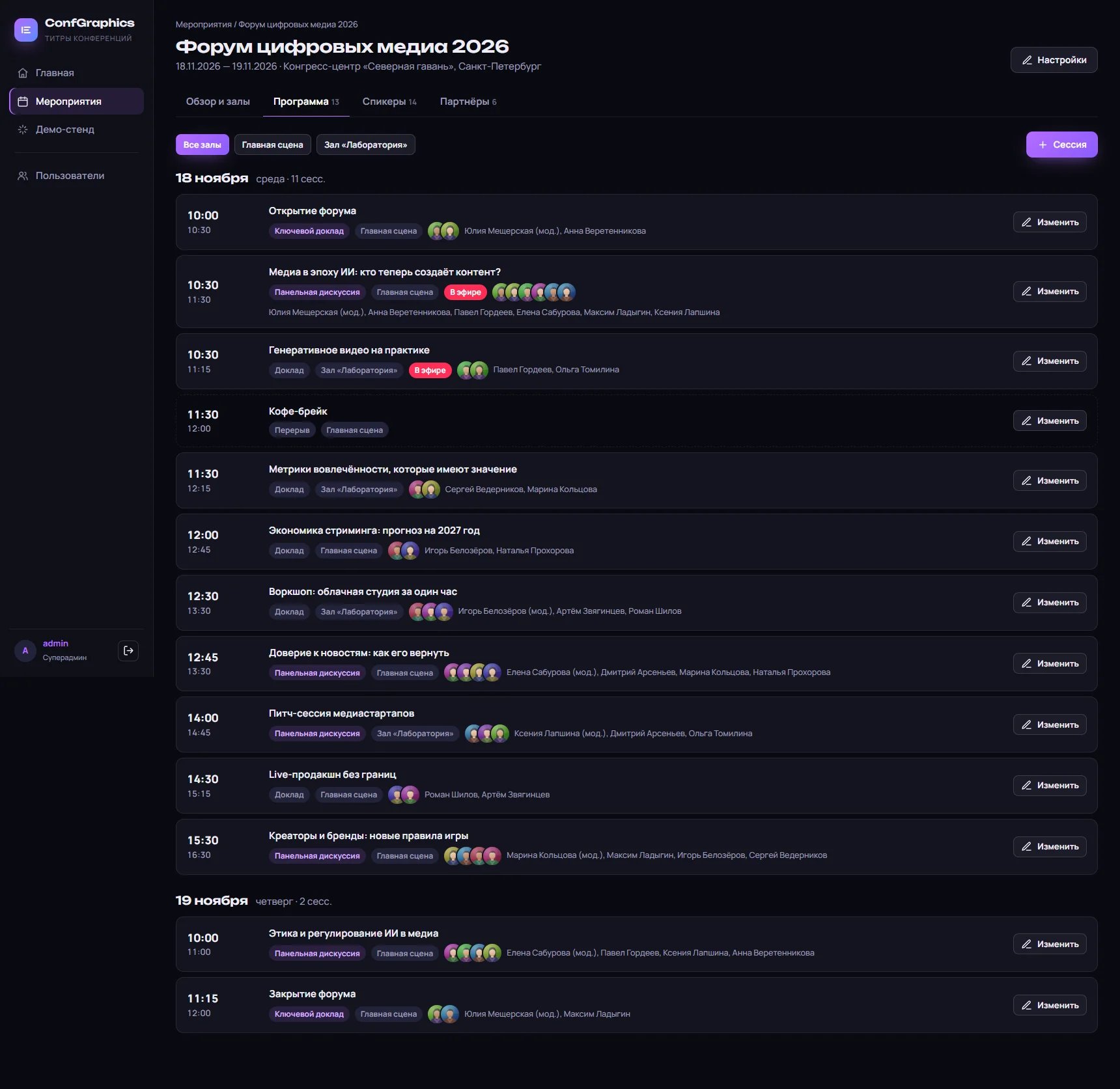
Task: Edit the Доверие к новостям session
Action: [1050, 663]
